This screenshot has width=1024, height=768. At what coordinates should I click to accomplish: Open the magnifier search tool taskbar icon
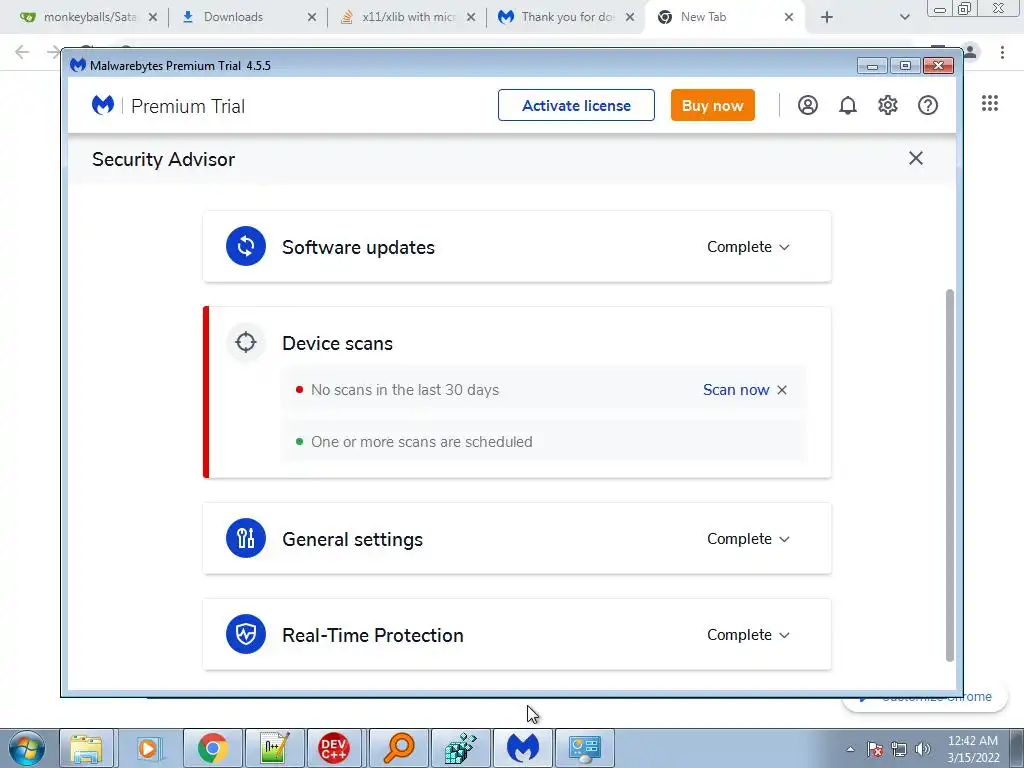[398, 748]
